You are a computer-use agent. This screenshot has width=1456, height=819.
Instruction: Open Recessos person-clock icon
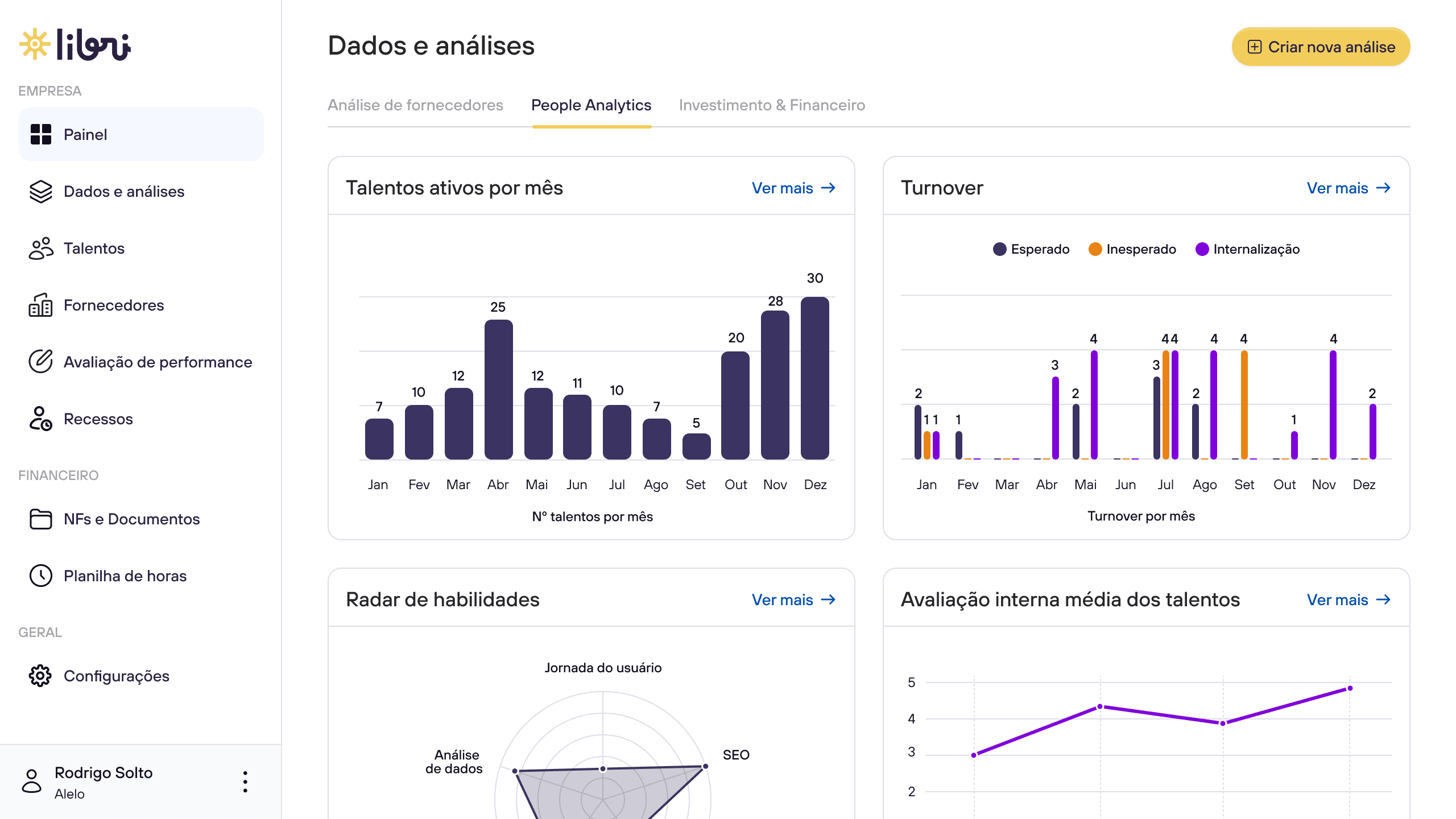pos(41,419)
